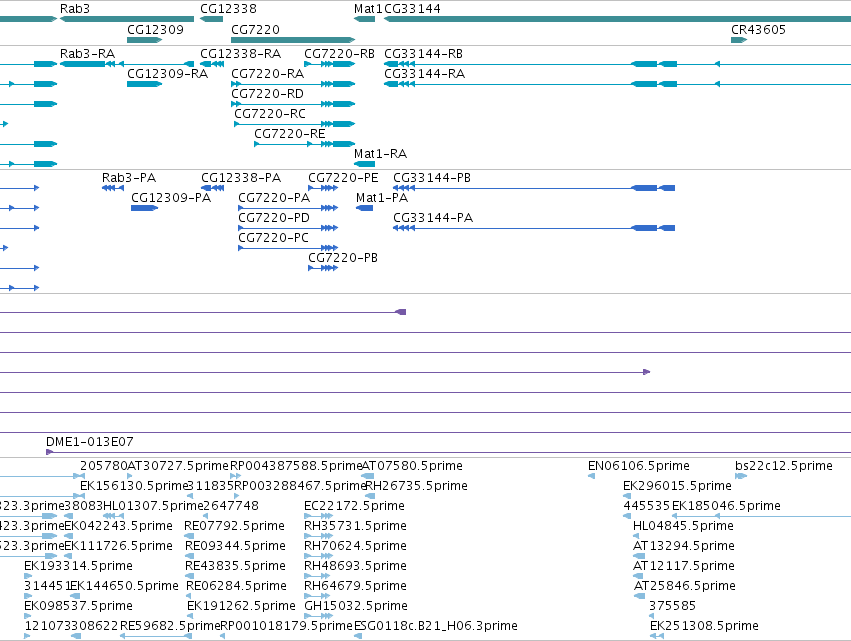Viewport: 851px width, 641px height.
Task: Select EST RH64679.5prime
Action: tap(355, 586)
